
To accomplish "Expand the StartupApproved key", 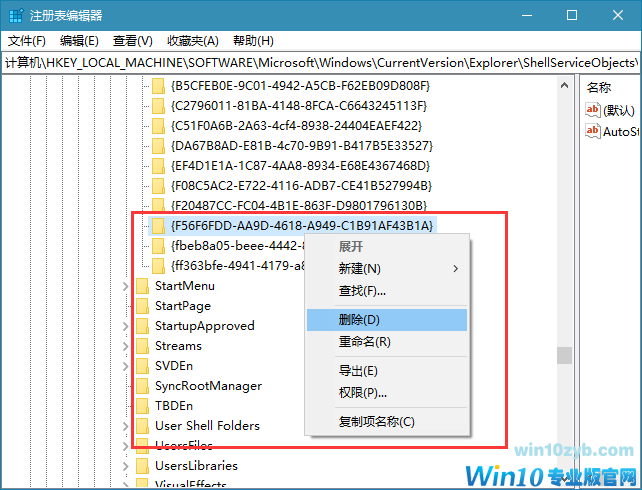I will [126, 326].
